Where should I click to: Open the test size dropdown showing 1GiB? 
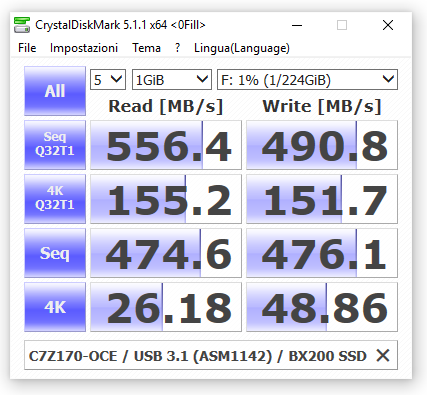(172, 80)
